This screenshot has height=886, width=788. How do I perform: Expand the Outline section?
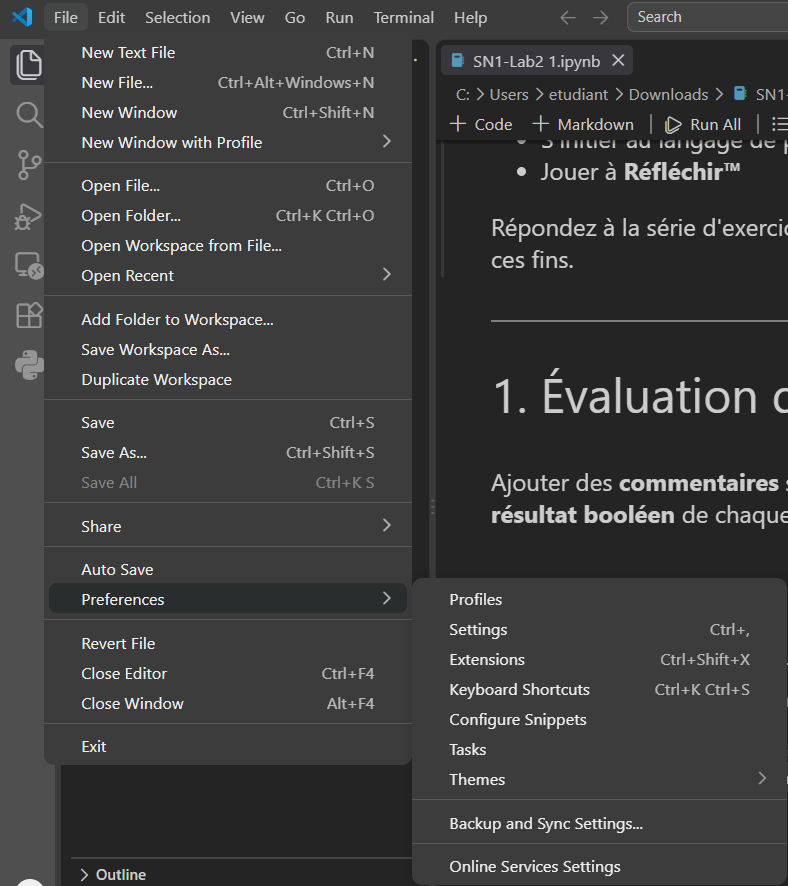(113, 874)
